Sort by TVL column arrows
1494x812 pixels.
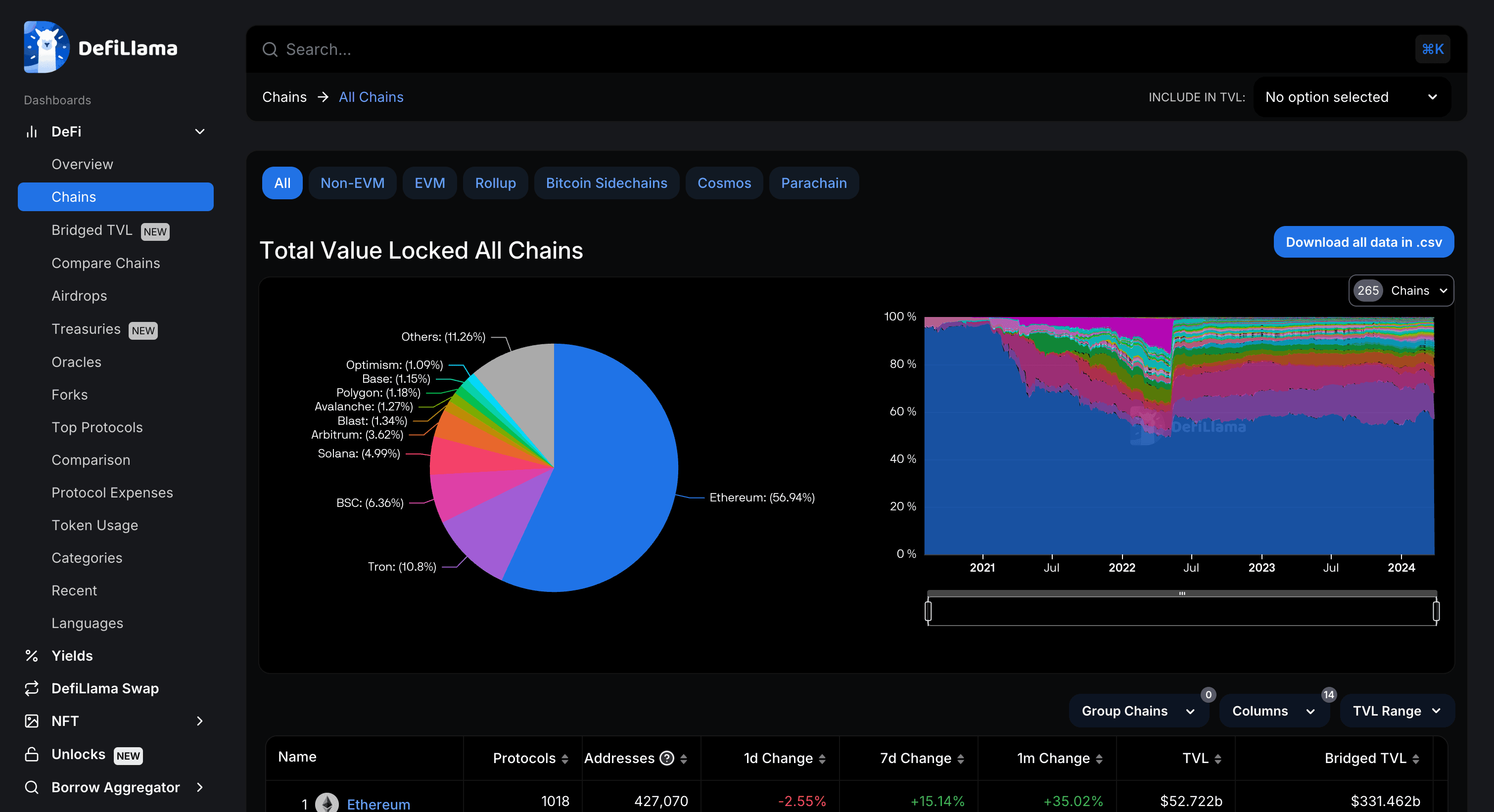coord(1218,759)
